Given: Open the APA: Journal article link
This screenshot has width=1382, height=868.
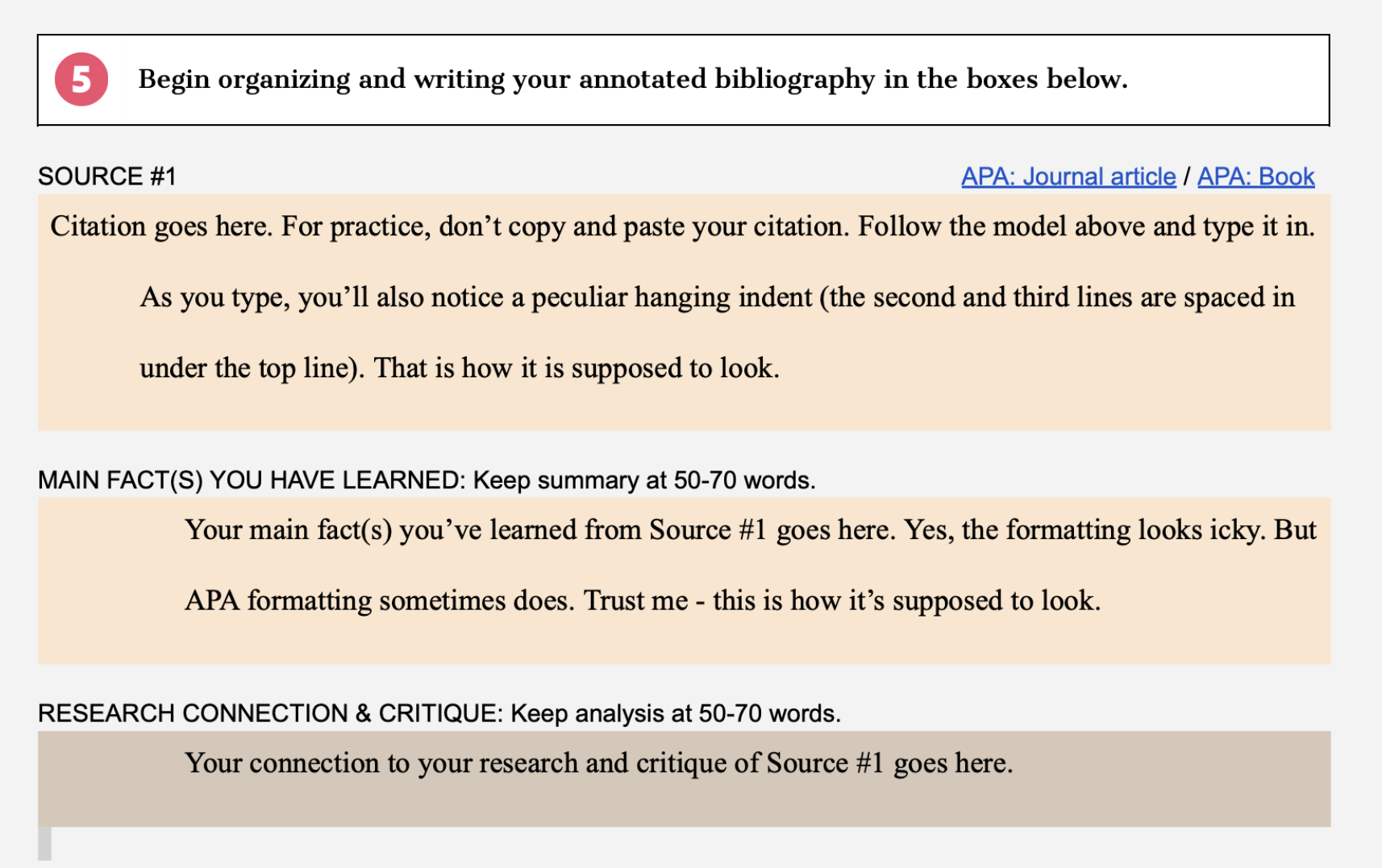Looking at the screenshot, I should pyautogui.click(x=1068, y=177).
